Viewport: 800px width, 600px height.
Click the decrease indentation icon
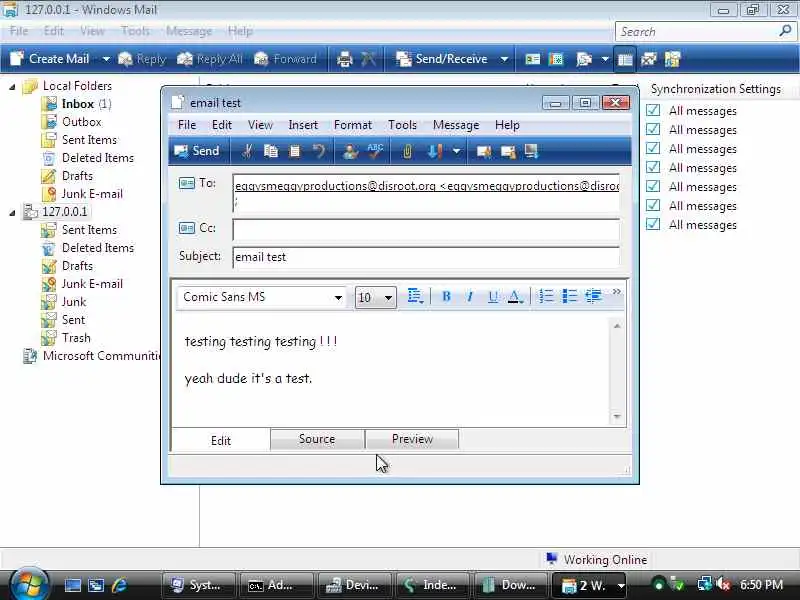coord(593,296)
